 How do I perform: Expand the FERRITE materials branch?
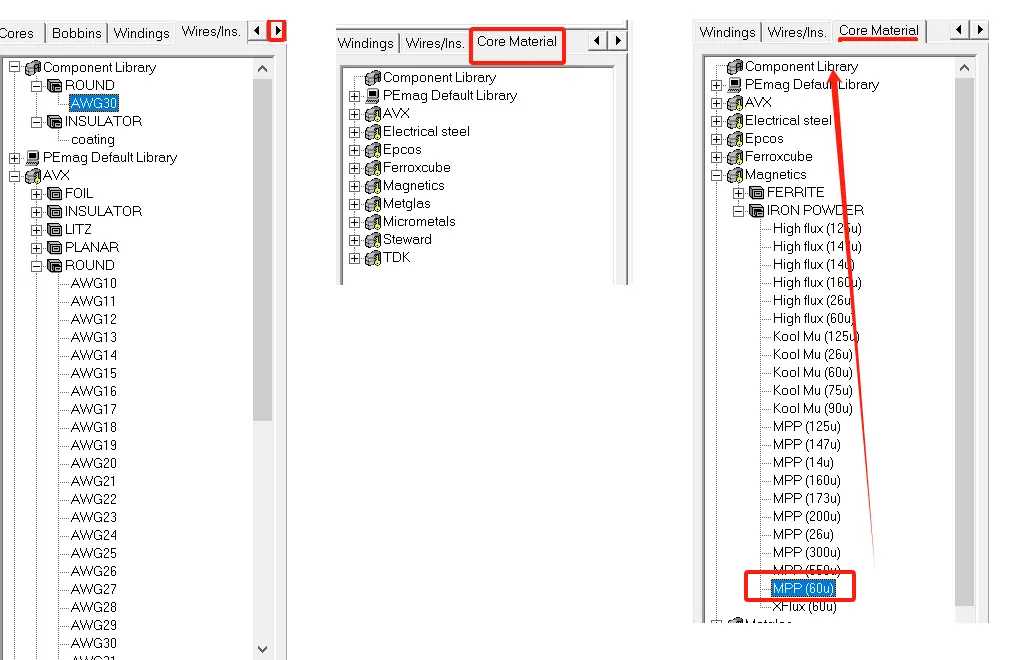click(x=738, y=193)
